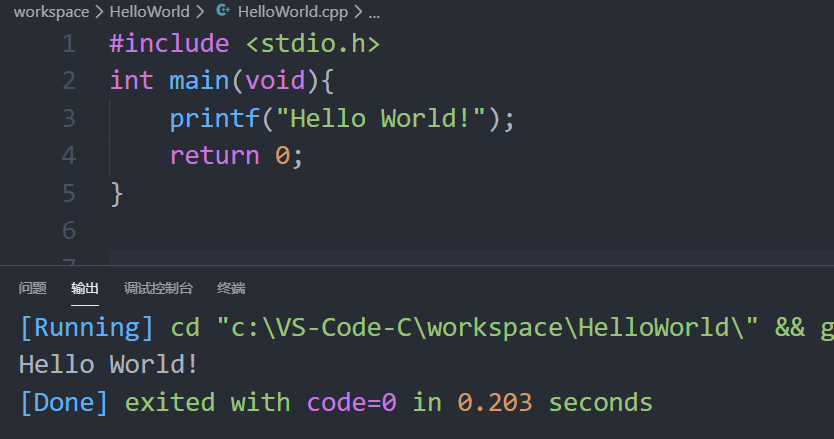Click the closing brace on line 5

(116, 194)
